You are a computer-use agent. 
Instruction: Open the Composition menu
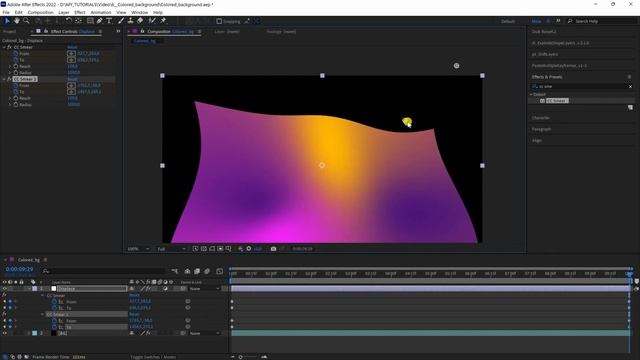coord(40,13)
